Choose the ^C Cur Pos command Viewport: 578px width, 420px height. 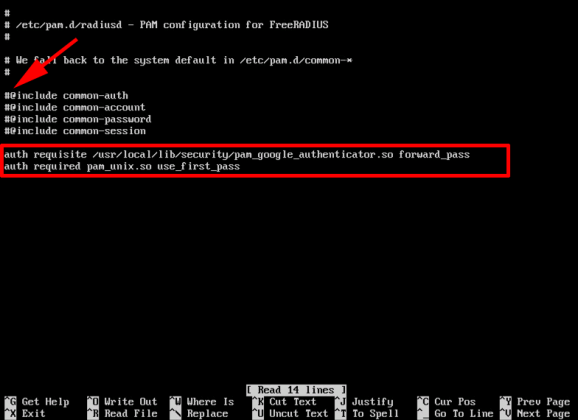(446, 402)
